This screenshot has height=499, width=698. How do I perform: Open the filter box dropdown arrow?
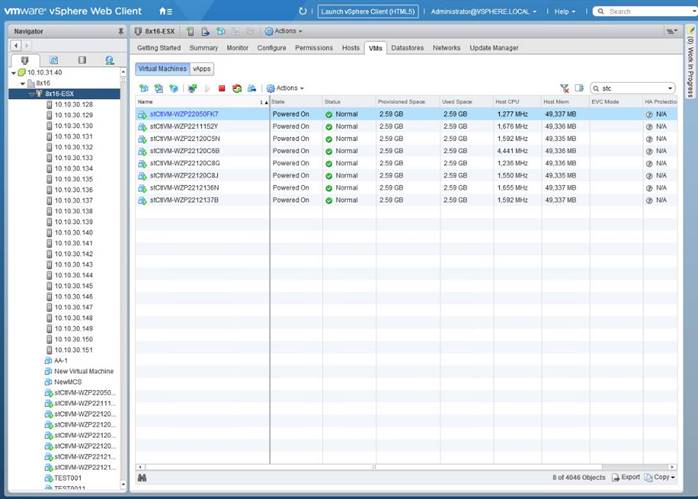click(670, 88)
